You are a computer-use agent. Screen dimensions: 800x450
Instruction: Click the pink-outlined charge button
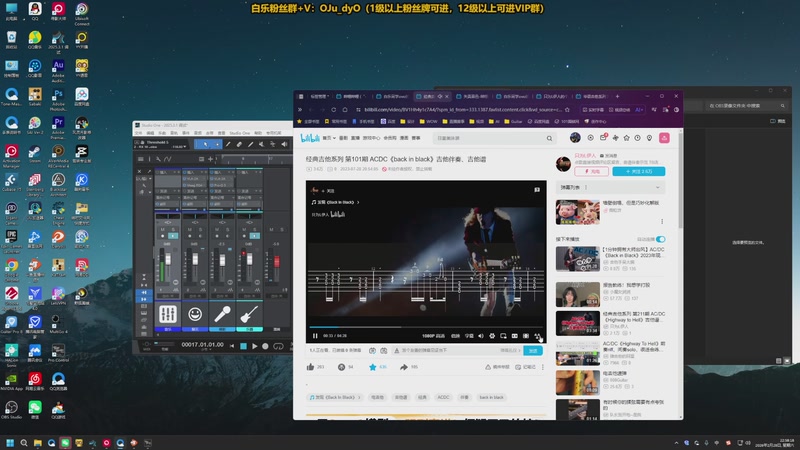pyautogui.click(x=591, y=171)
